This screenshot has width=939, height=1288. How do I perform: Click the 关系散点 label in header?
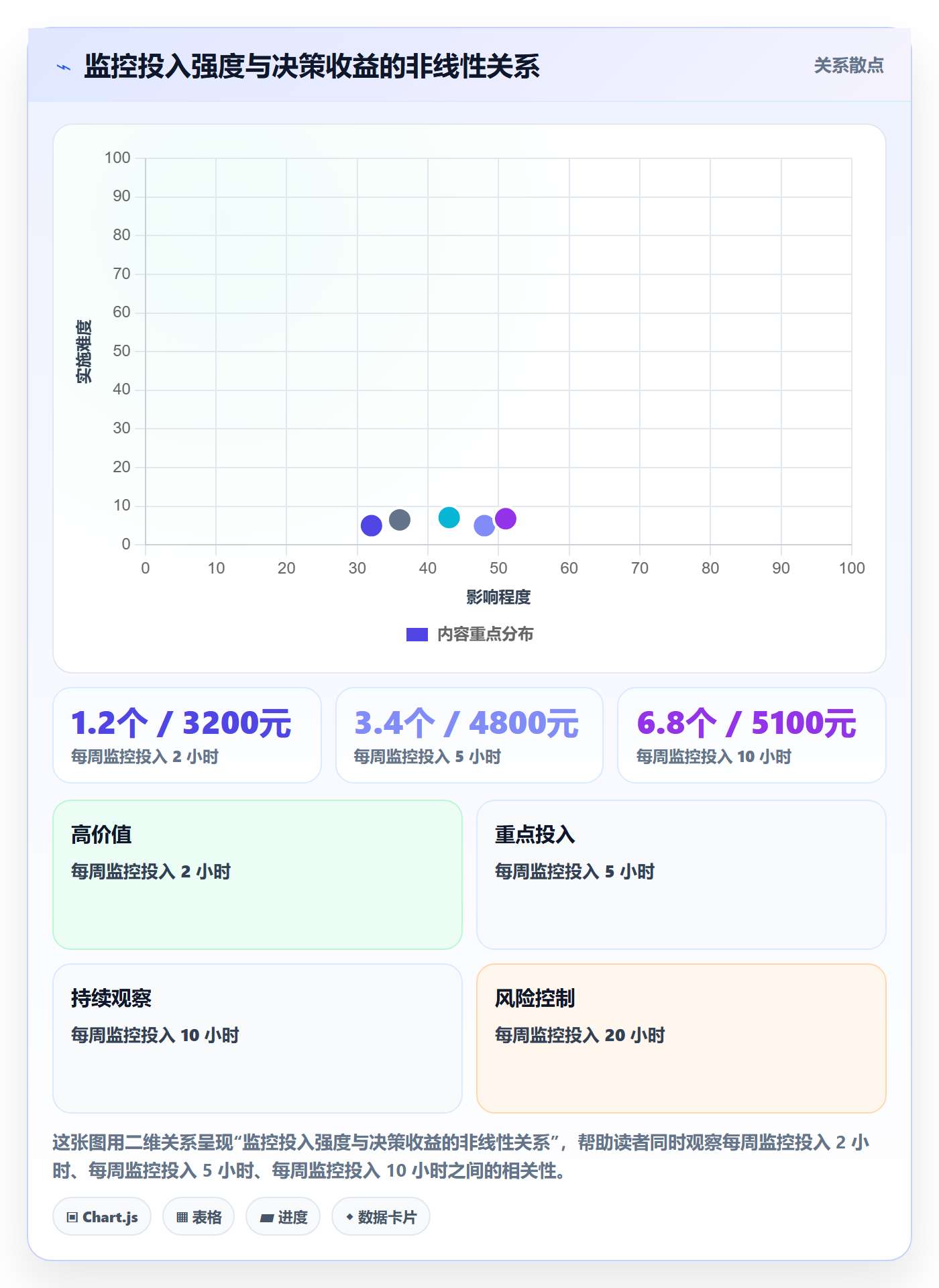(848, 66)
